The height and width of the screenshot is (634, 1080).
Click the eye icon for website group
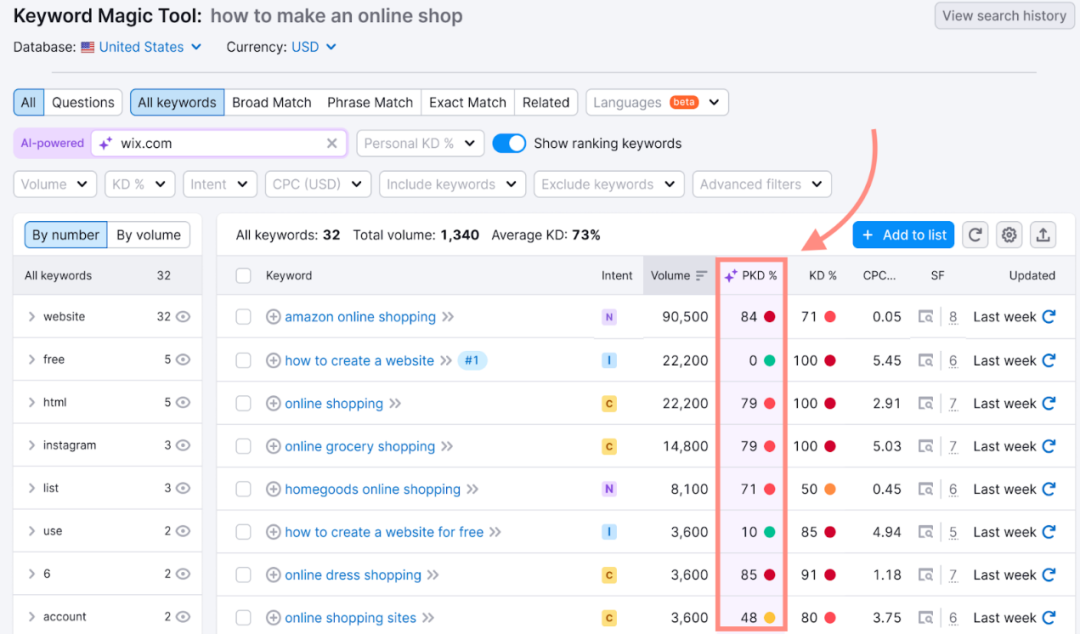pyautogui.click(x=183, y=317)
